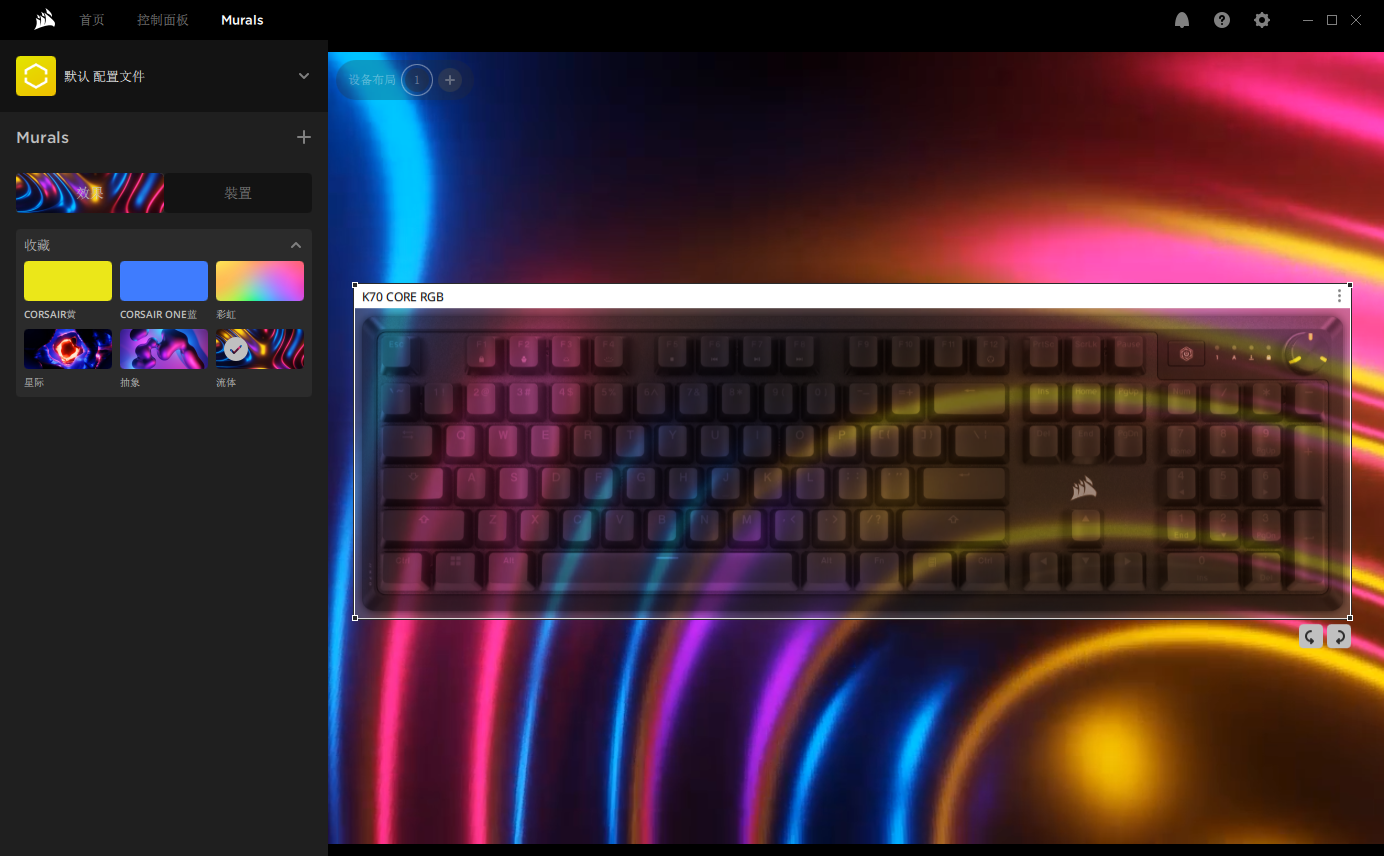Screen dimensions: 1384x856
Task: Rotate keyboard counterclockwise
Action: pos(1310,636)
